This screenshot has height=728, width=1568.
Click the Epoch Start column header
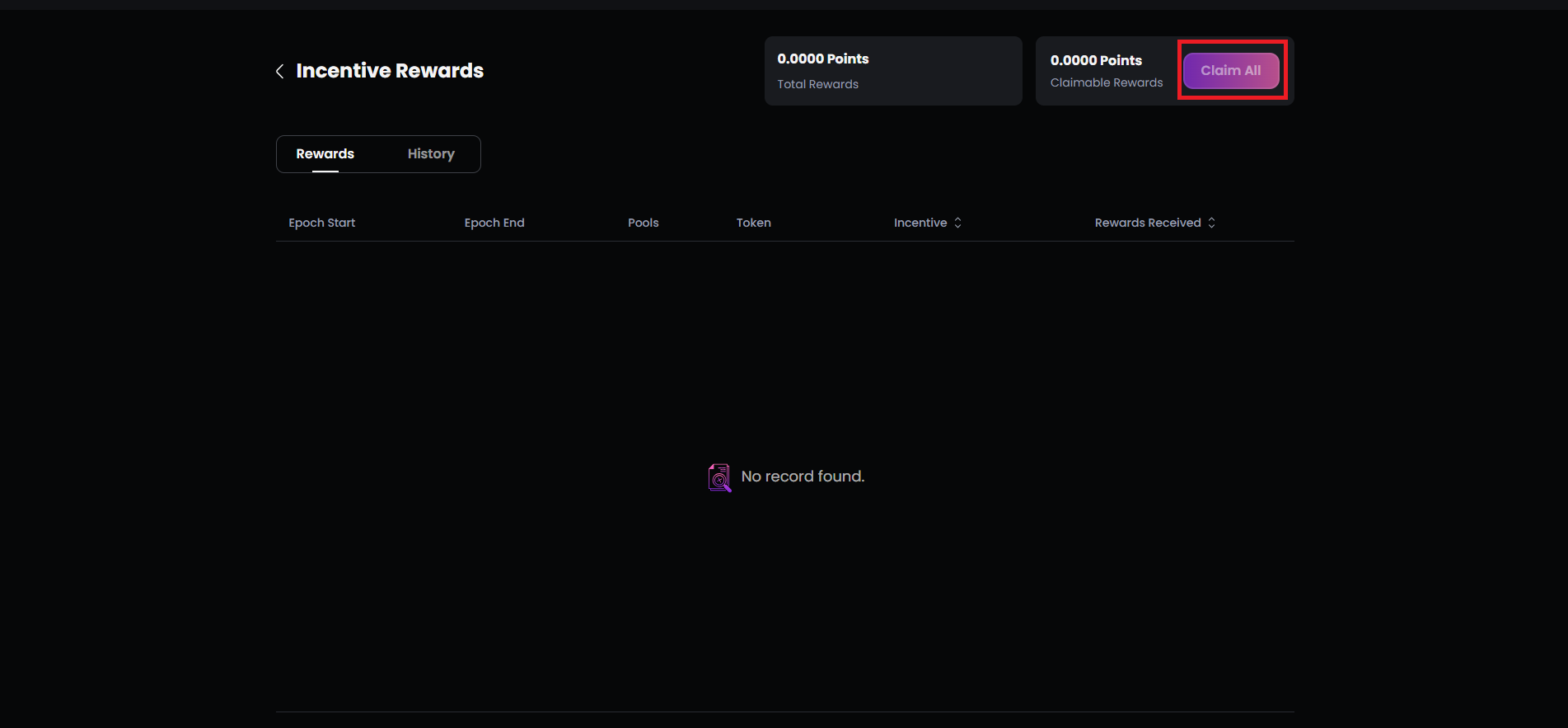pyautogui.click(x=321, y=223)
